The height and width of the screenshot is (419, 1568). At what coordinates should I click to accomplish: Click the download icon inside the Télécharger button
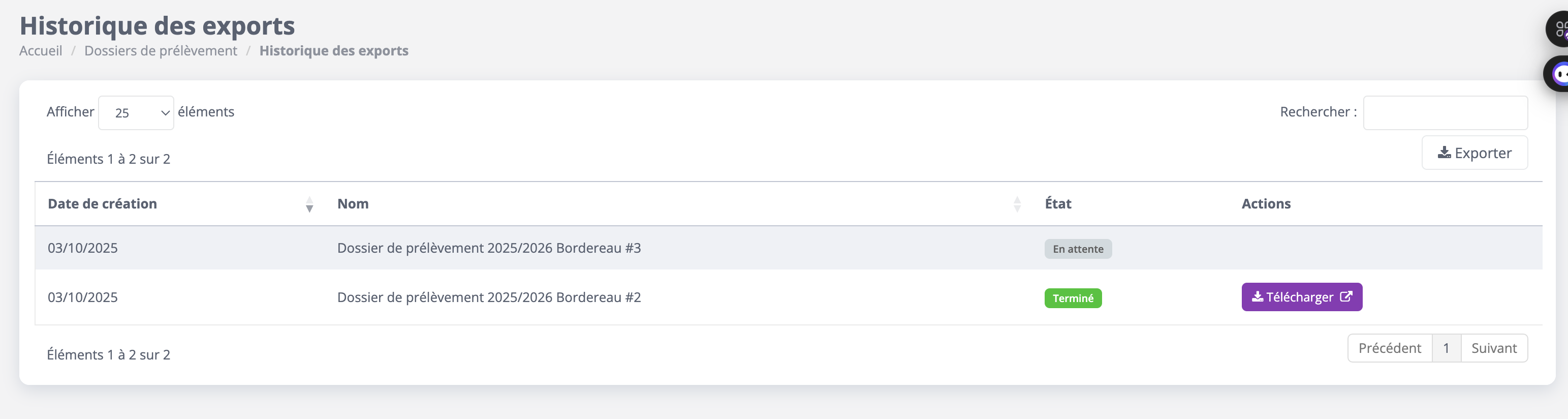(x=1257, y=296)
